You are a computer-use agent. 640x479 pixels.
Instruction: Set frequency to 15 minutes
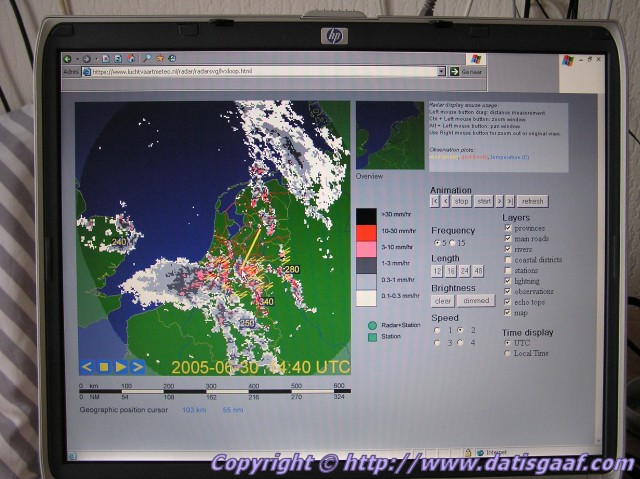coord(452,243)
